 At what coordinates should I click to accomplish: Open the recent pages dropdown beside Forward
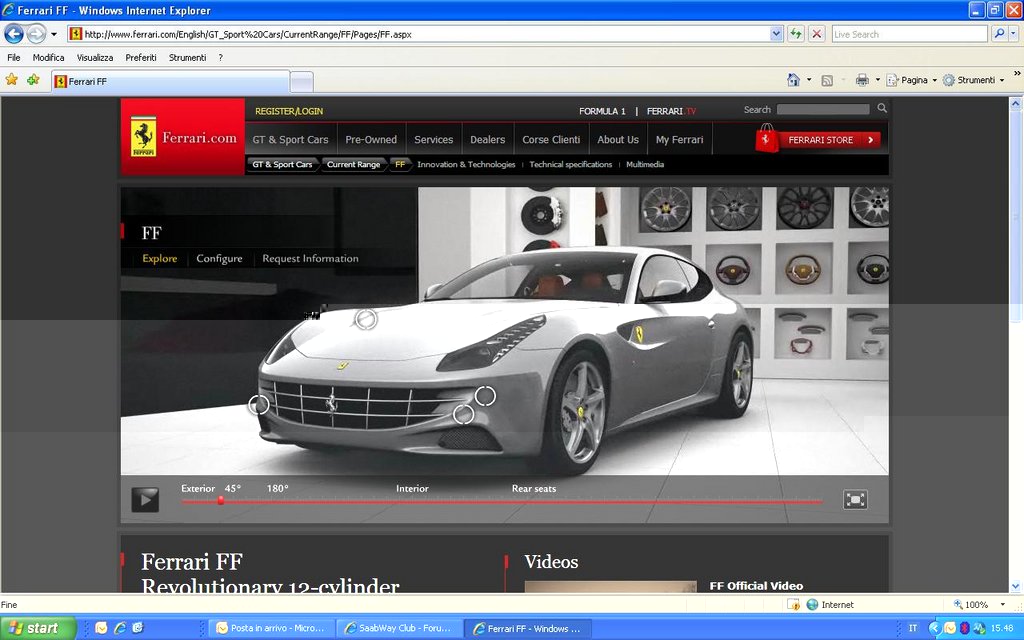click(54, 34)
